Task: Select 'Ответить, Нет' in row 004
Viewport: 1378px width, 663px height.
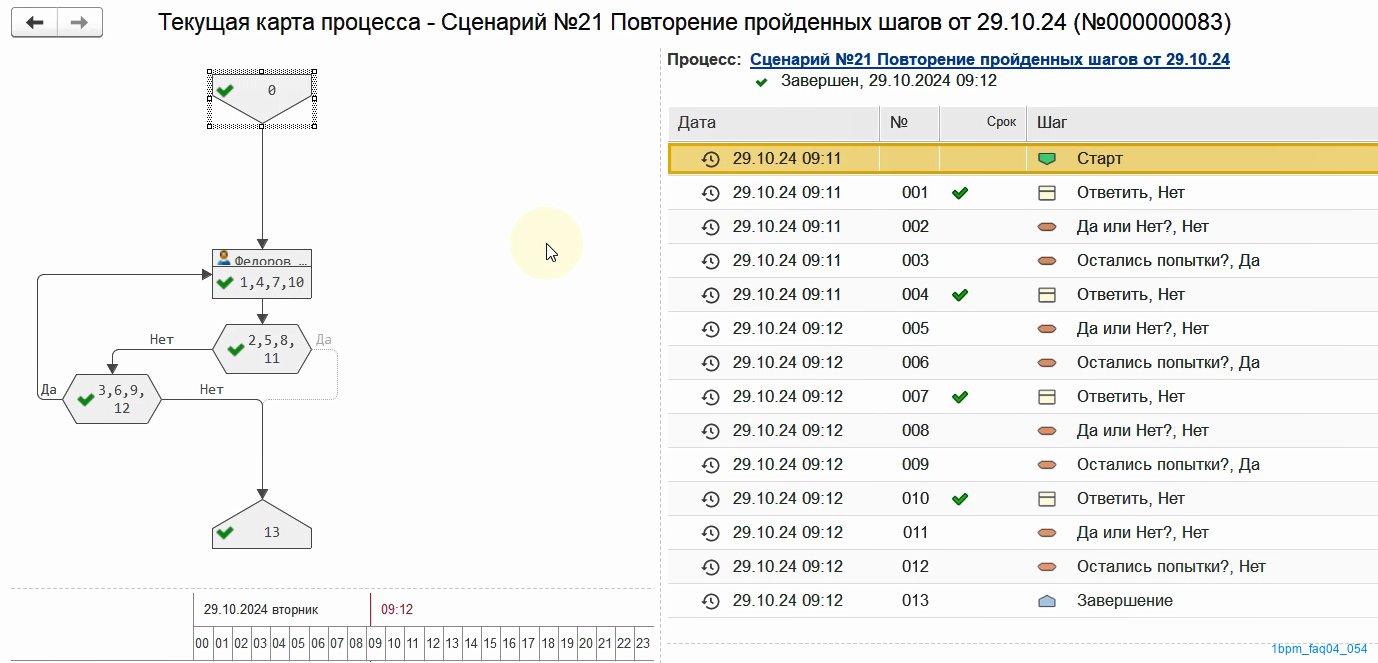Action: pyautogui.click(x=1131, y=295)
